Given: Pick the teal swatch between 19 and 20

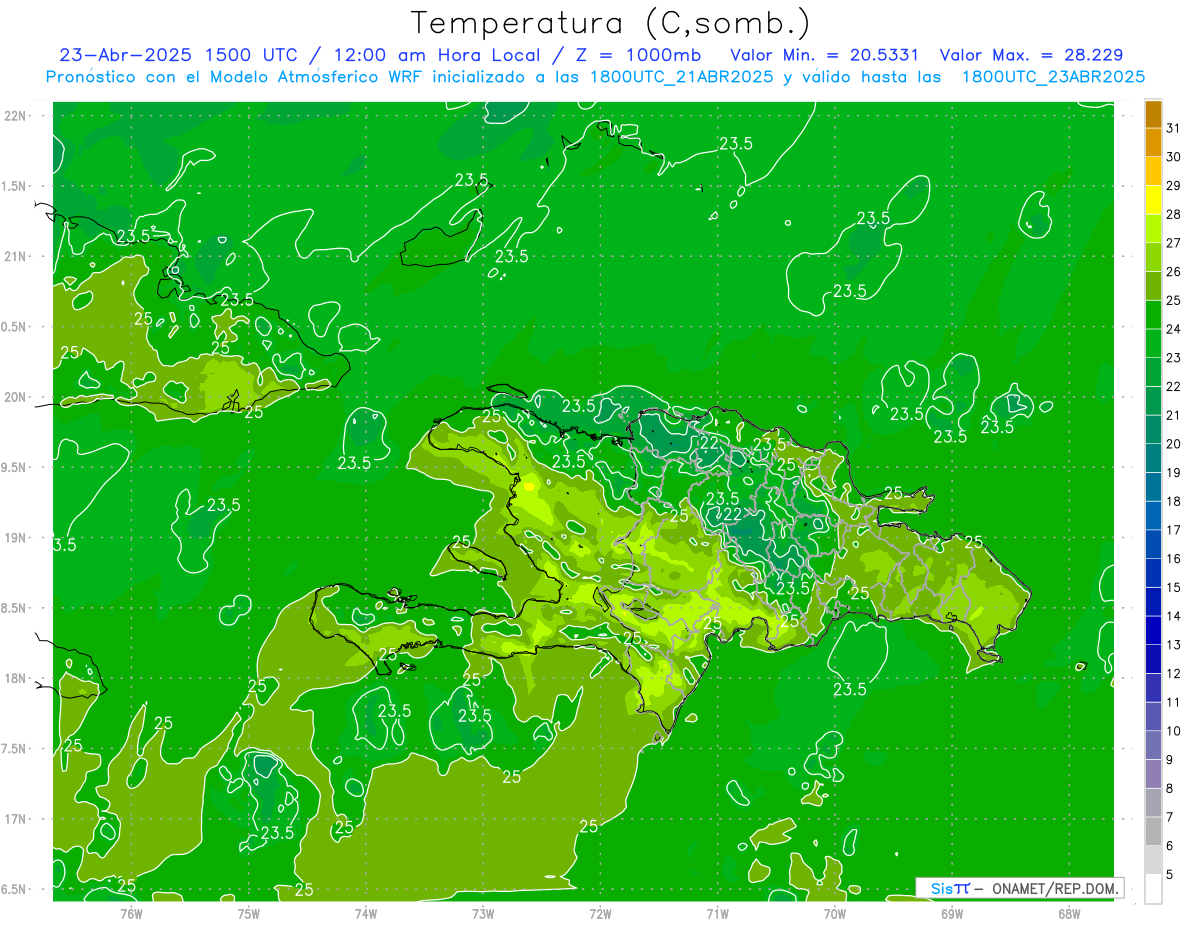Looking at the screenshot, I should click(1153, 458).
